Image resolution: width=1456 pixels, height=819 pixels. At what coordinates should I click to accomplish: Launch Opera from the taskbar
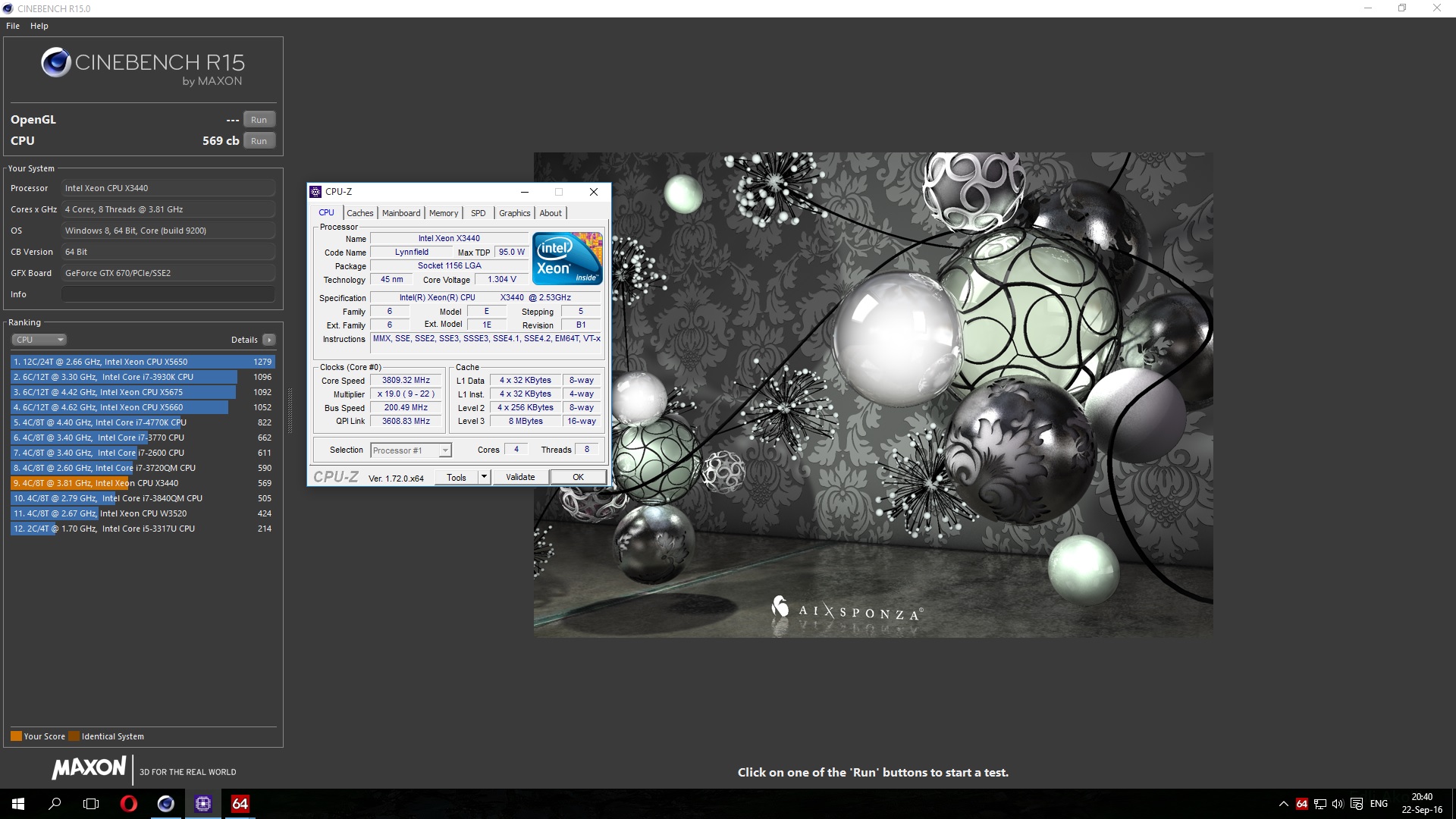tap(129, 804)
